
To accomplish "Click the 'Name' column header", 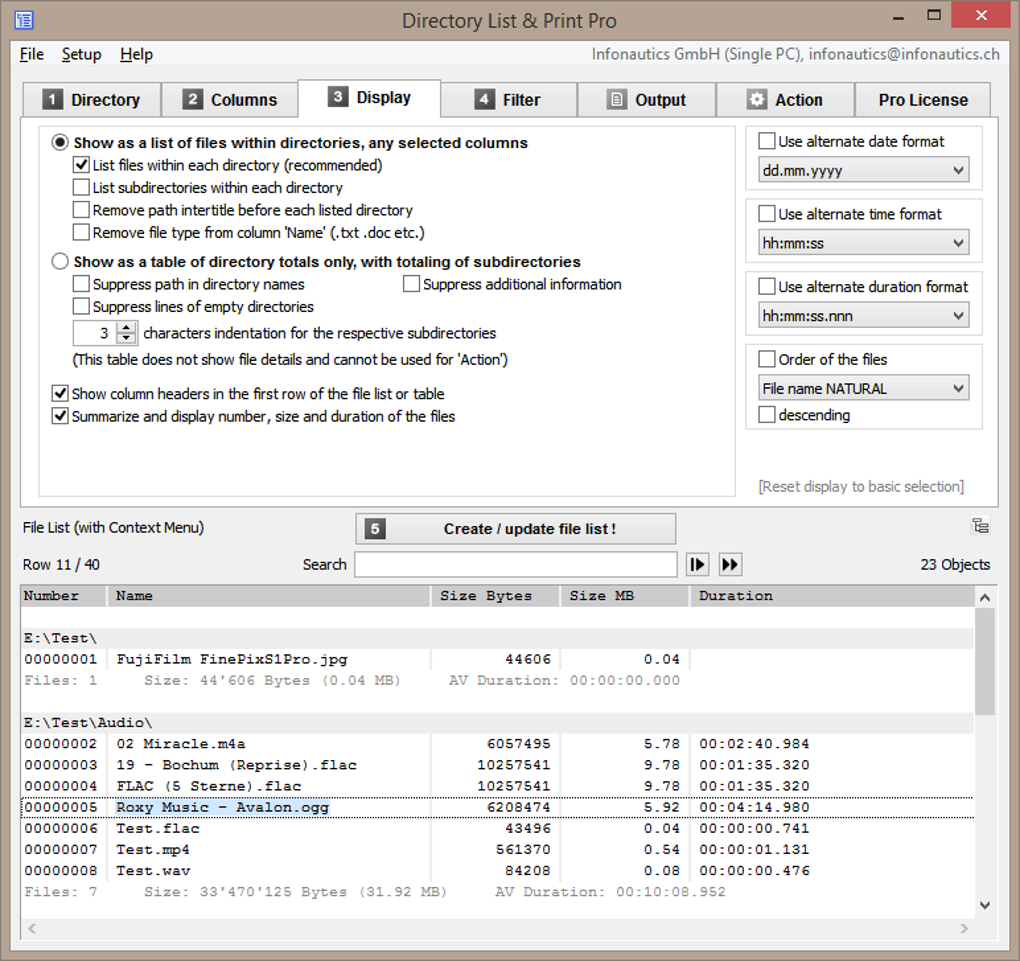I will [x=268, y=595].
